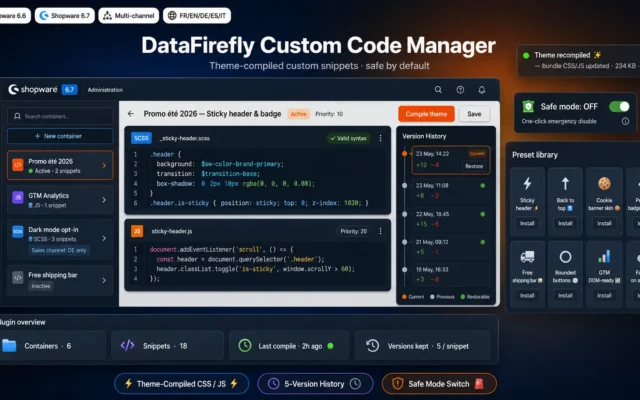640x400 pixels.
Task: Click the Versions kept history icon
Action: 372,346
